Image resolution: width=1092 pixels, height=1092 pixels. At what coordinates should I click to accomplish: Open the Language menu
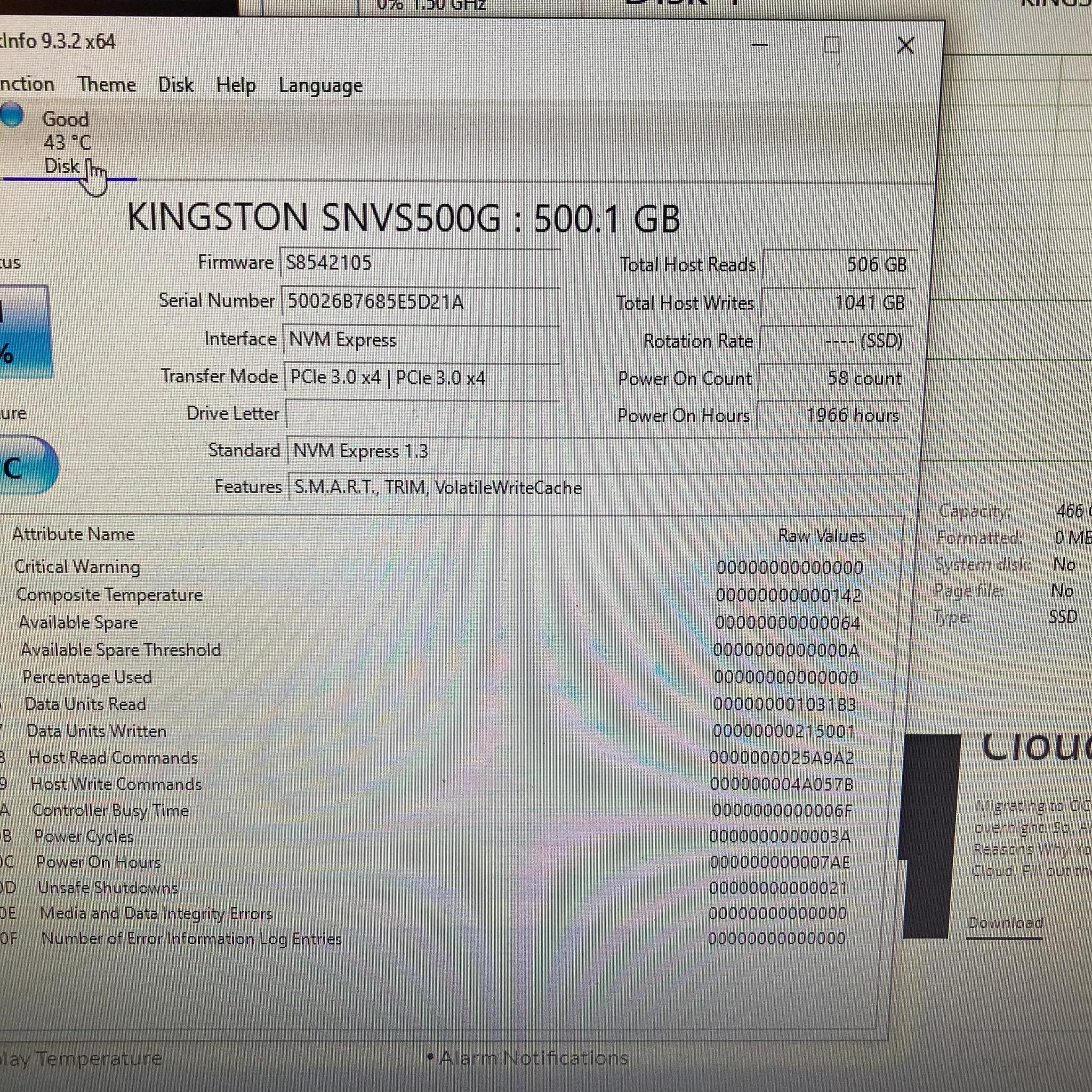[x=320, y=86]
